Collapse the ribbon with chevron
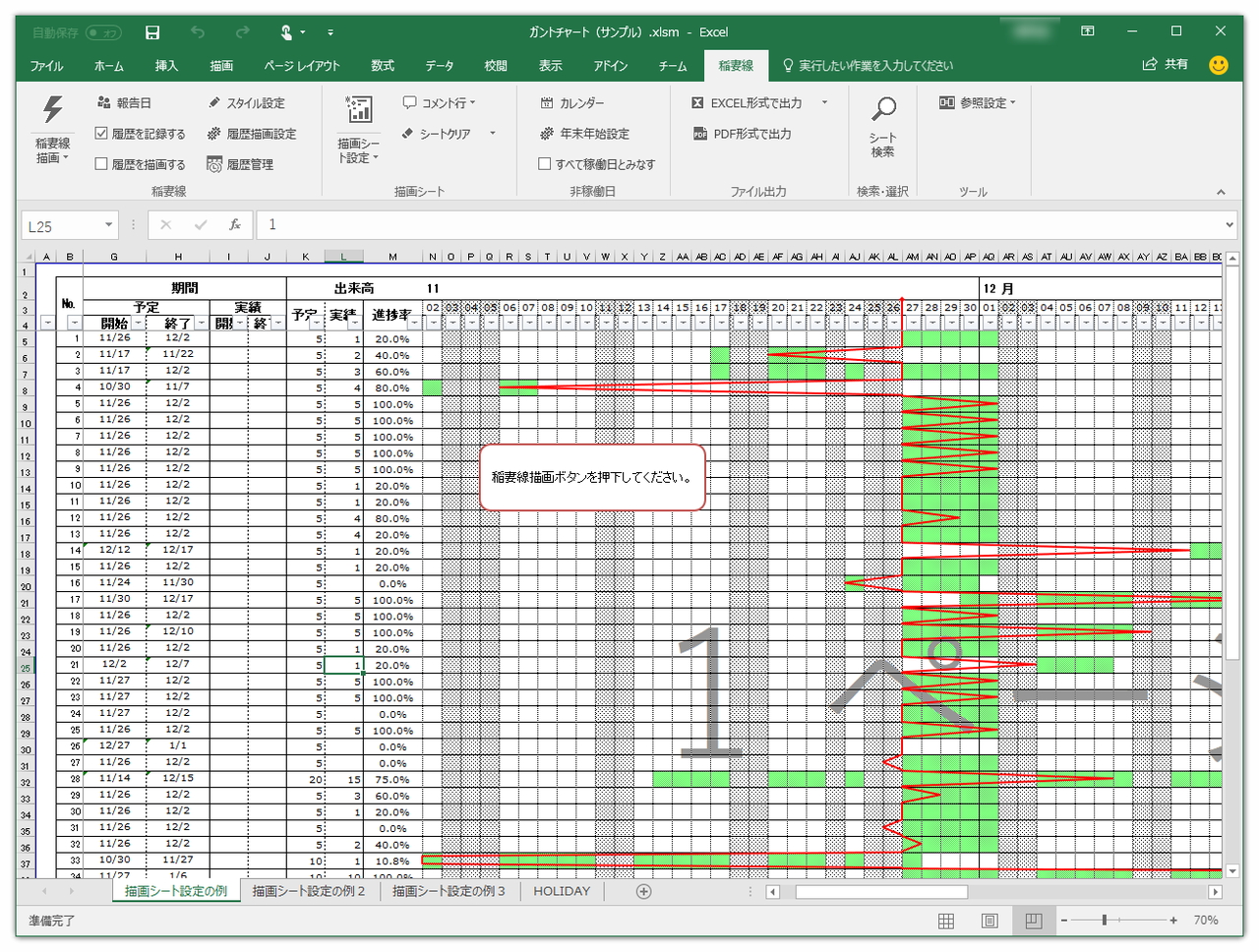Screen dimensions: 1259x952 tap(1221, 192)
